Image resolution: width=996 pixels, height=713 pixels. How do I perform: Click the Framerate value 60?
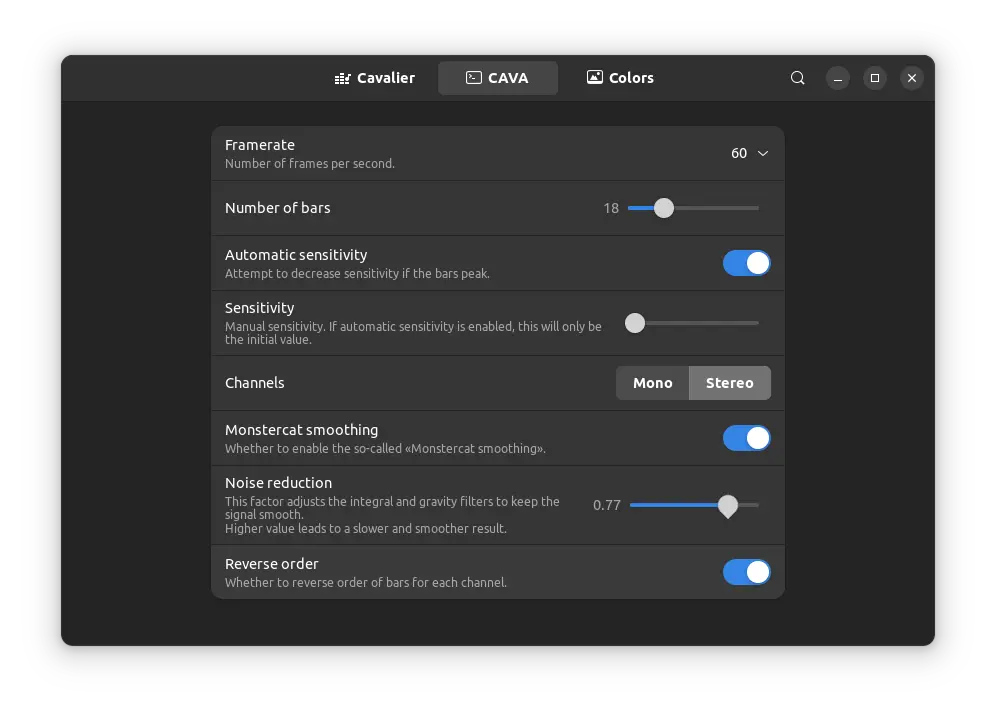tap(739, 154)
